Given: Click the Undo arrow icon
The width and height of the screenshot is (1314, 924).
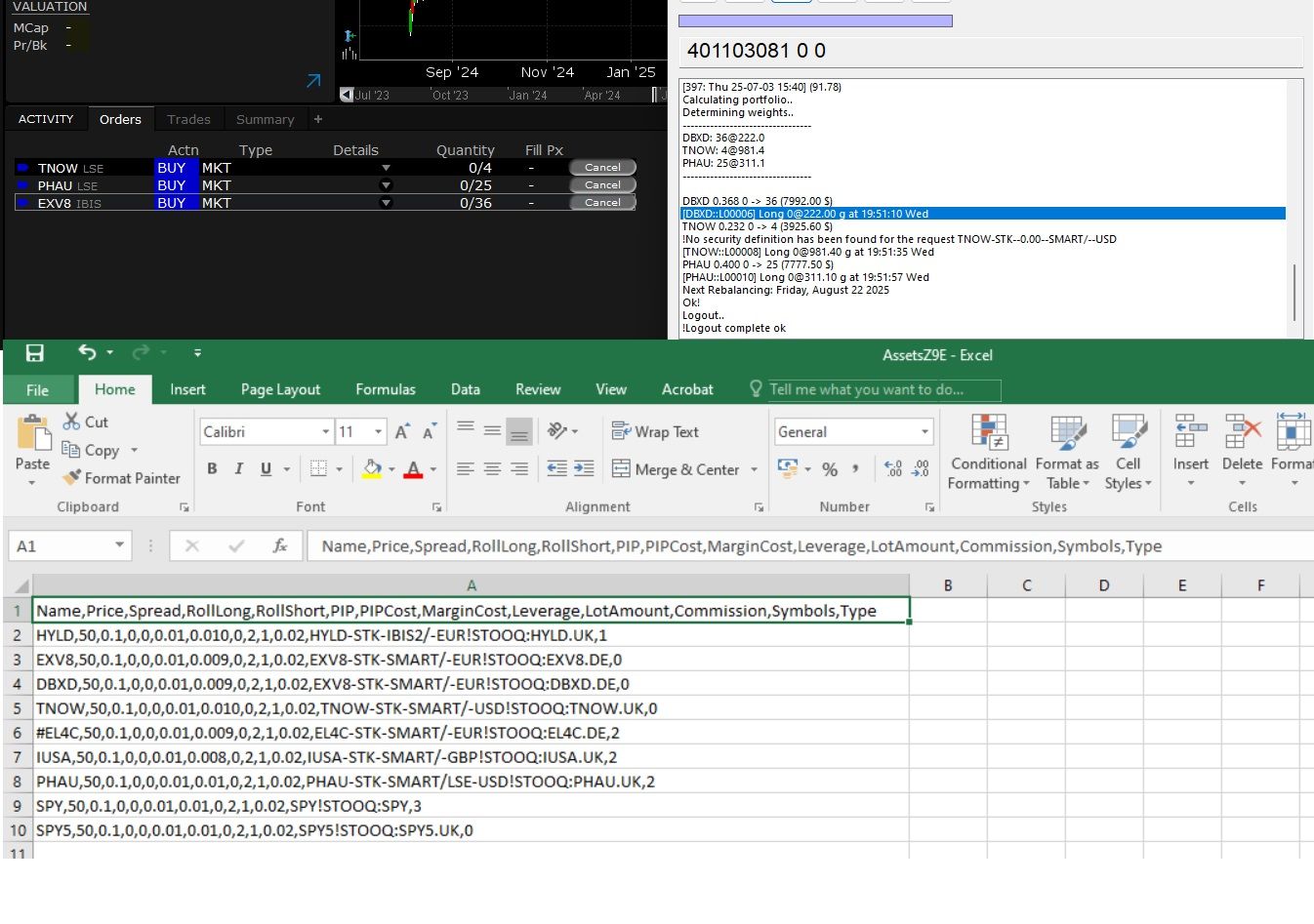Looking at the screenshot, I should [x=88, y=352].
